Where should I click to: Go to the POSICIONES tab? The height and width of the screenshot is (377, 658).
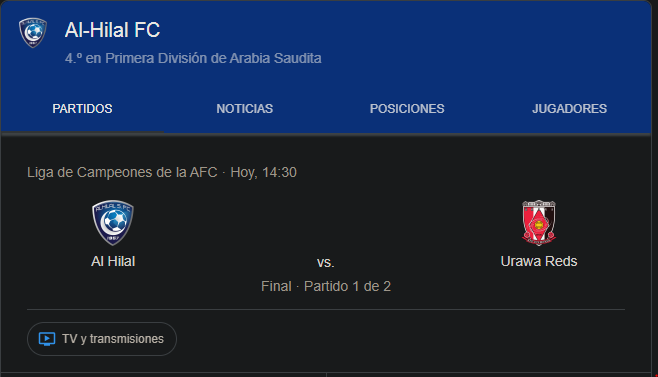(x=407, y=109)
